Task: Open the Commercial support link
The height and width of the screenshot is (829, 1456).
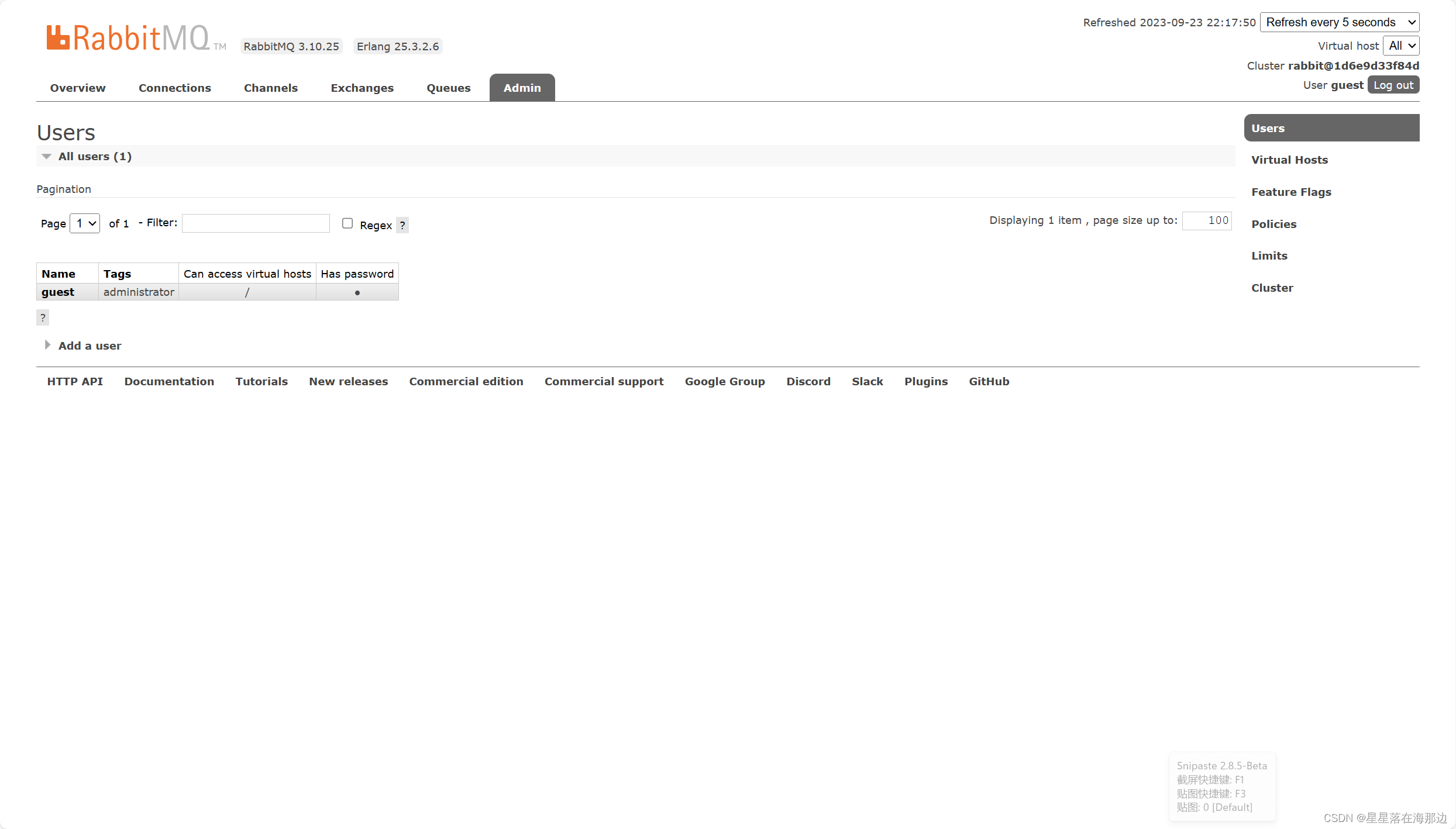Action: (x=604, y=381)
